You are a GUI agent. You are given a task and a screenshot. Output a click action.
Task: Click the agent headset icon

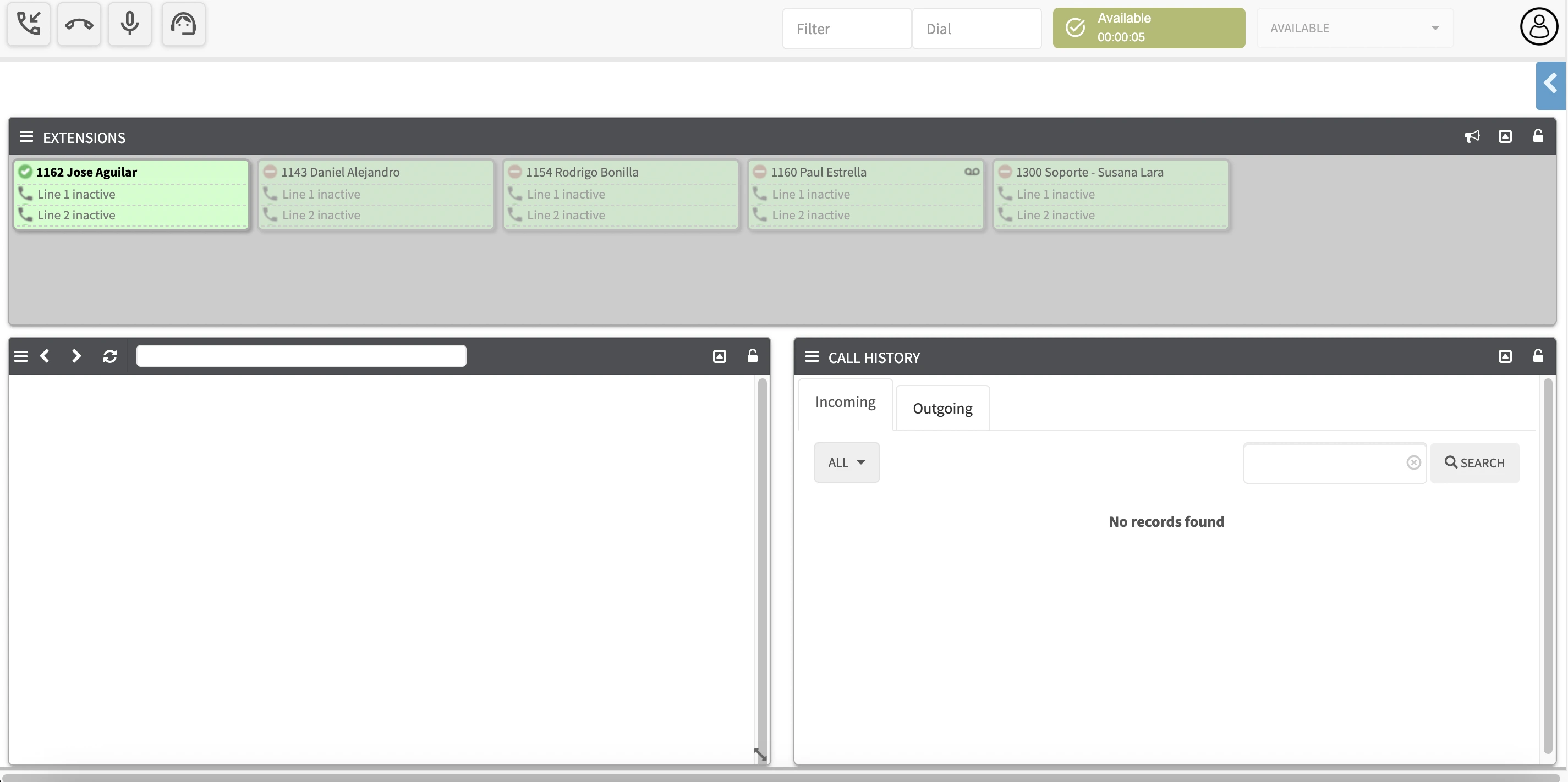184,24
